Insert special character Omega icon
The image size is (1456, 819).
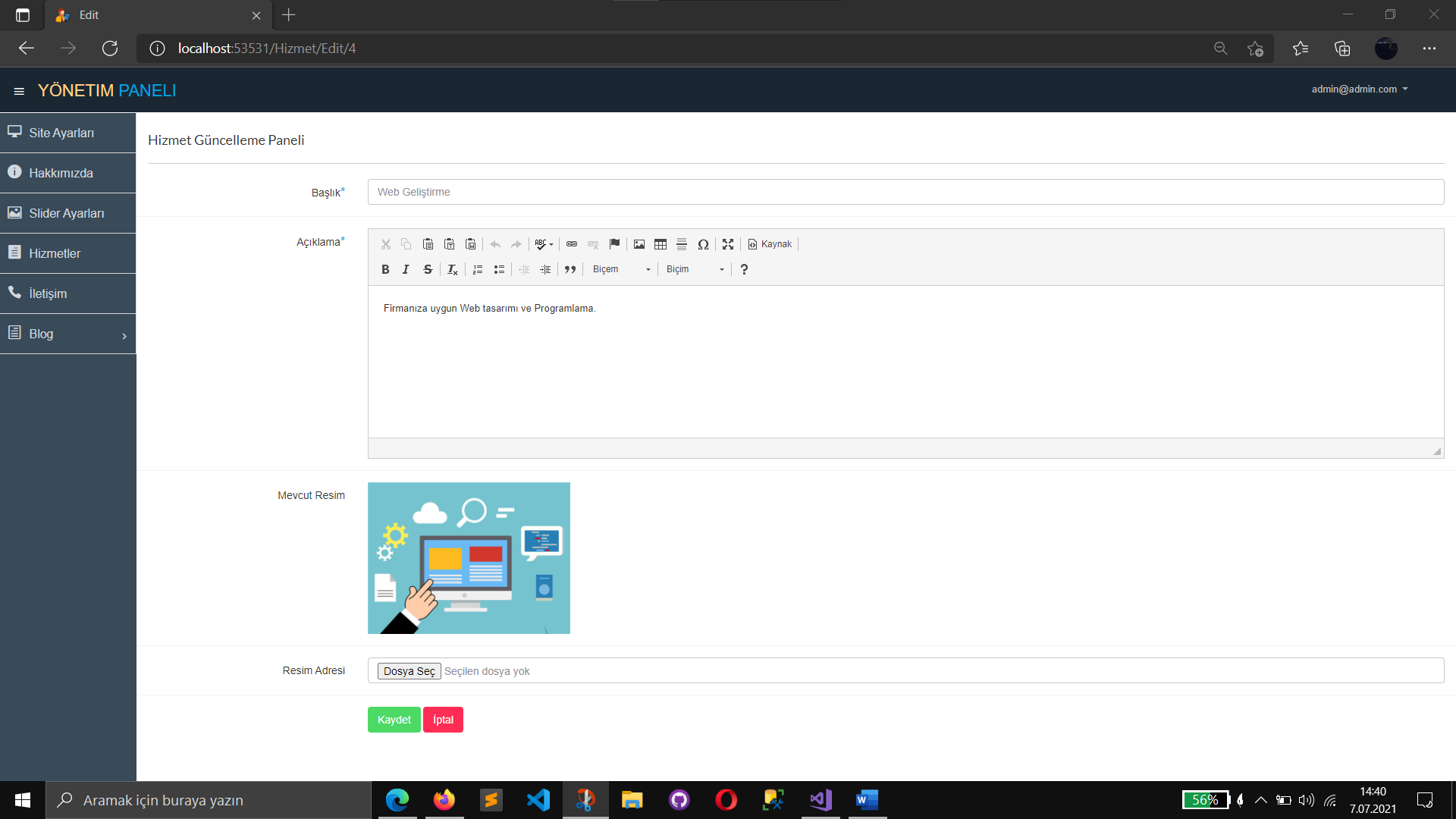tap(703, 244)
